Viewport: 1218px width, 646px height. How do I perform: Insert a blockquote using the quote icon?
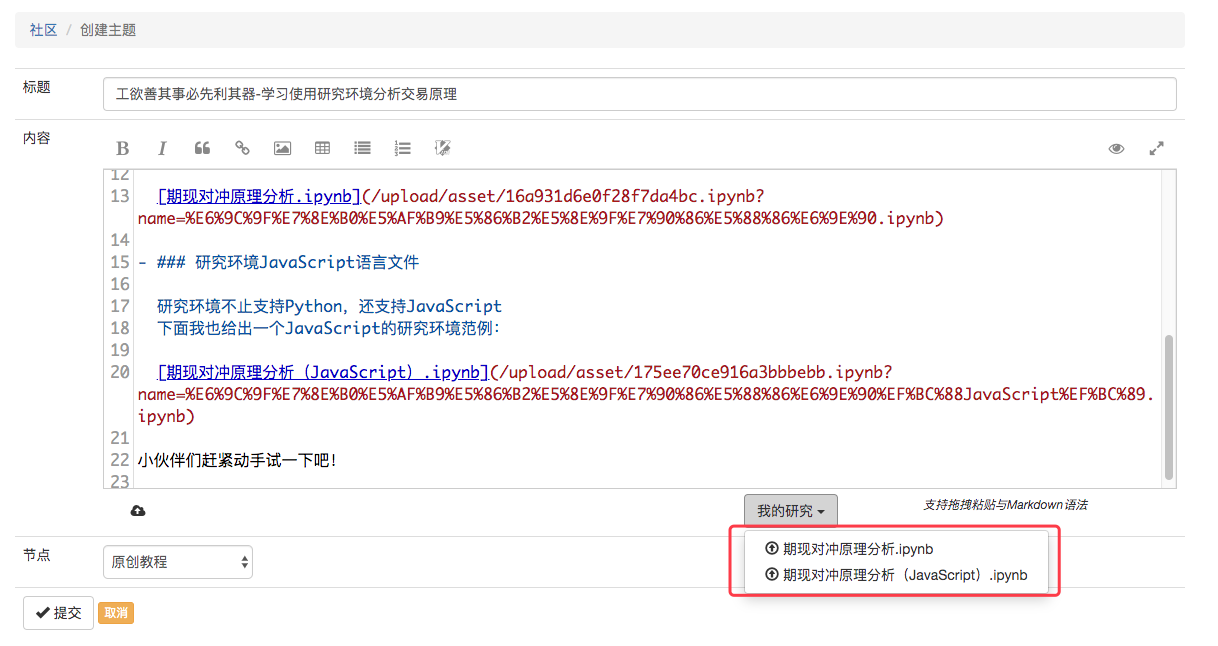(x=202, y=148)
